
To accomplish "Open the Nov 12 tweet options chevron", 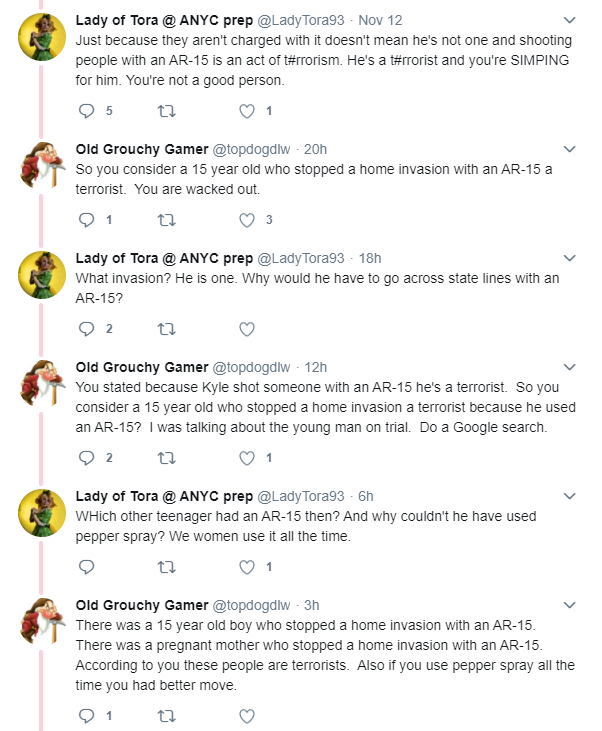I will point(570,20).
